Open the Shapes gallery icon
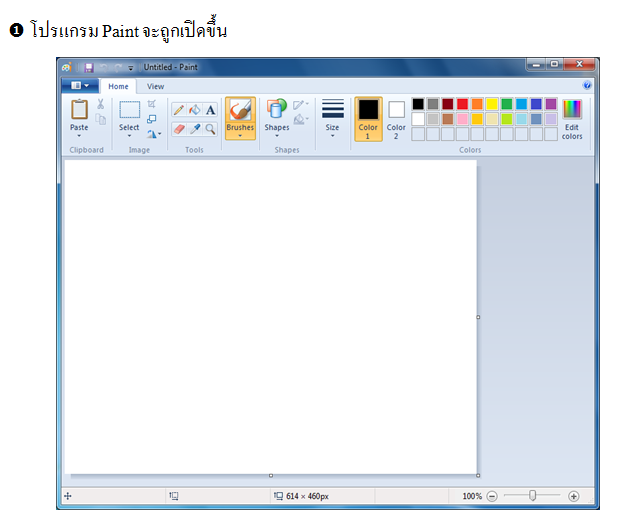Screen dimensions: 629x527 click(x=277, y=109)
